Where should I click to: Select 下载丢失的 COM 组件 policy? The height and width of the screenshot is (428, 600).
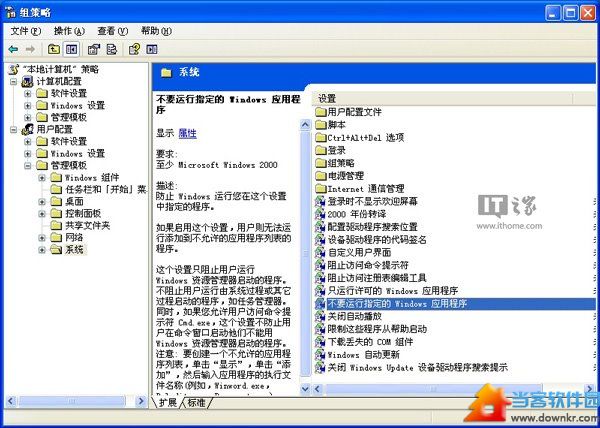pos(370,342)
